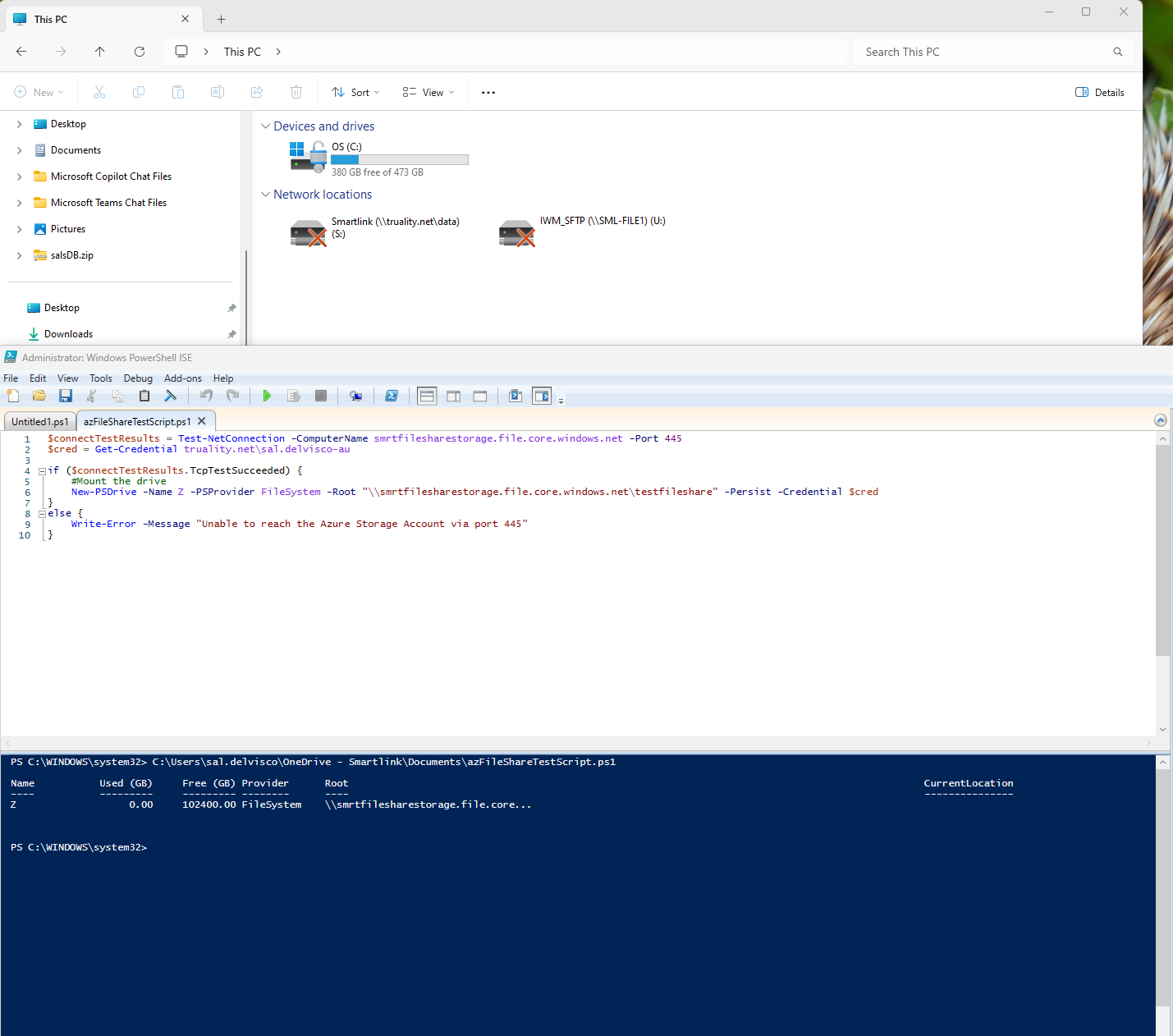Toggle Show Script Pane Right layout
Screen dimensions: 1173x1036
[x=454, y=396]
